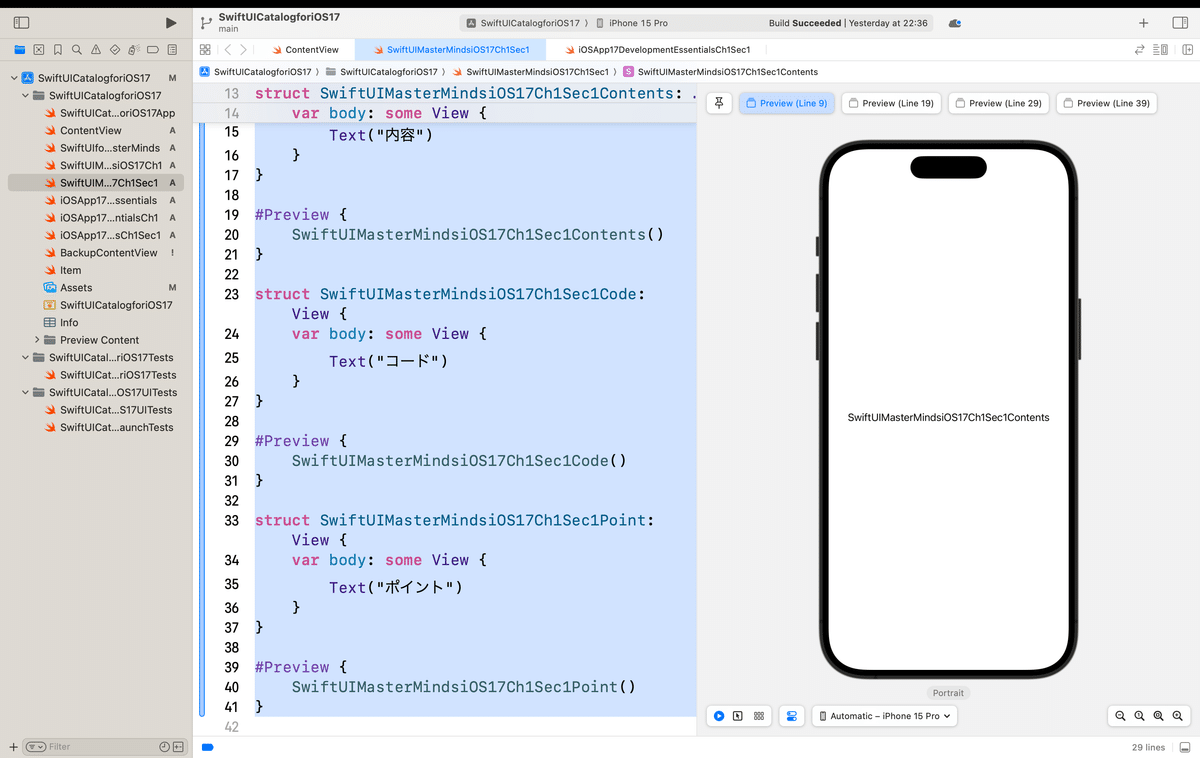Open the Project navigator folder icon
This screenshot has height=758, width=1200.
19,49
